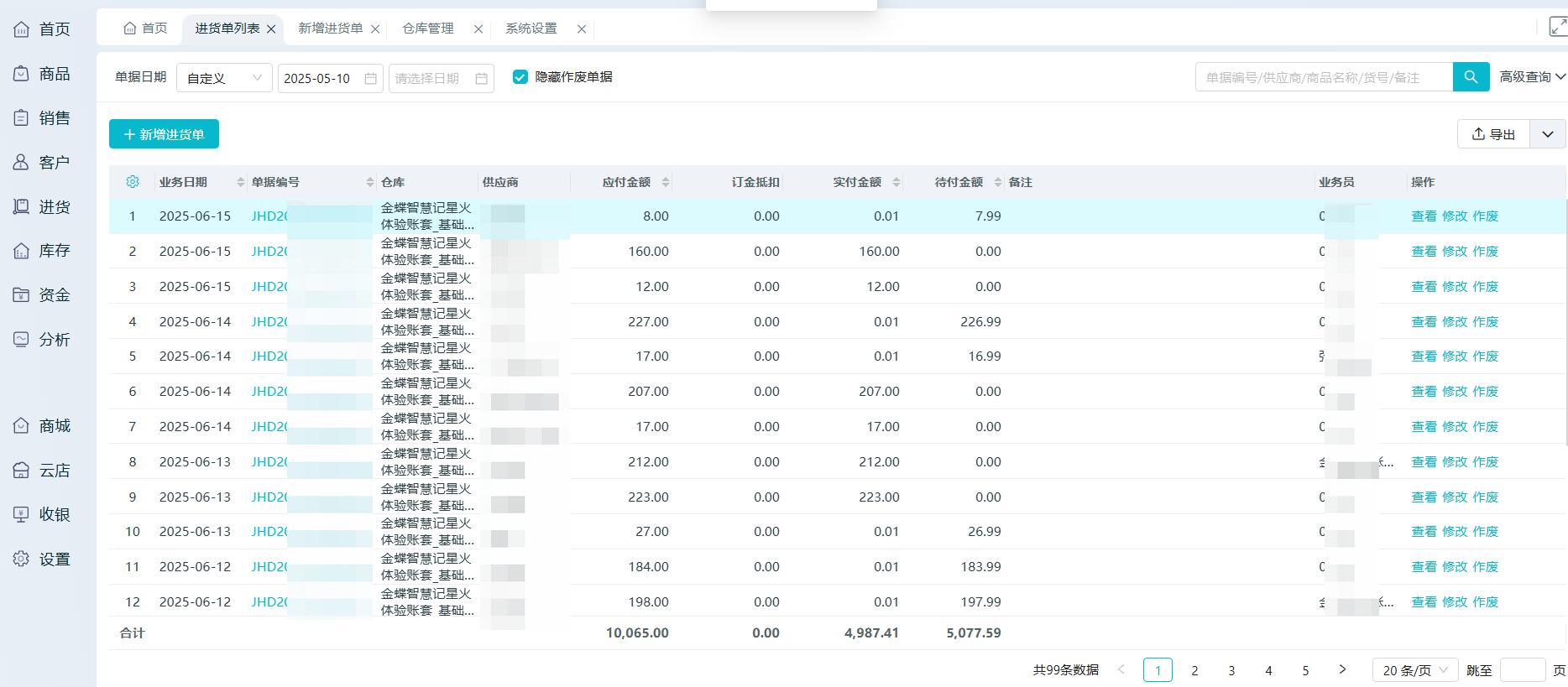
Task: Open 首页 in the left sidebar
Action: 42,29
